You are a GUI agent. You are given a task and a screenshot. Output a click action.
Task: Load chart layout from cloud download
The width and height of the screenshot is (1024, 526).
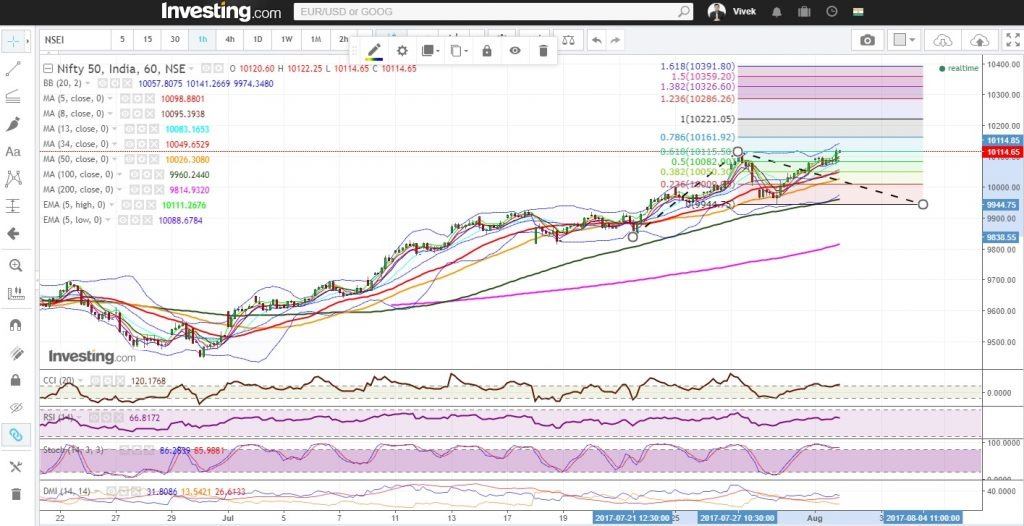(942, 40)
